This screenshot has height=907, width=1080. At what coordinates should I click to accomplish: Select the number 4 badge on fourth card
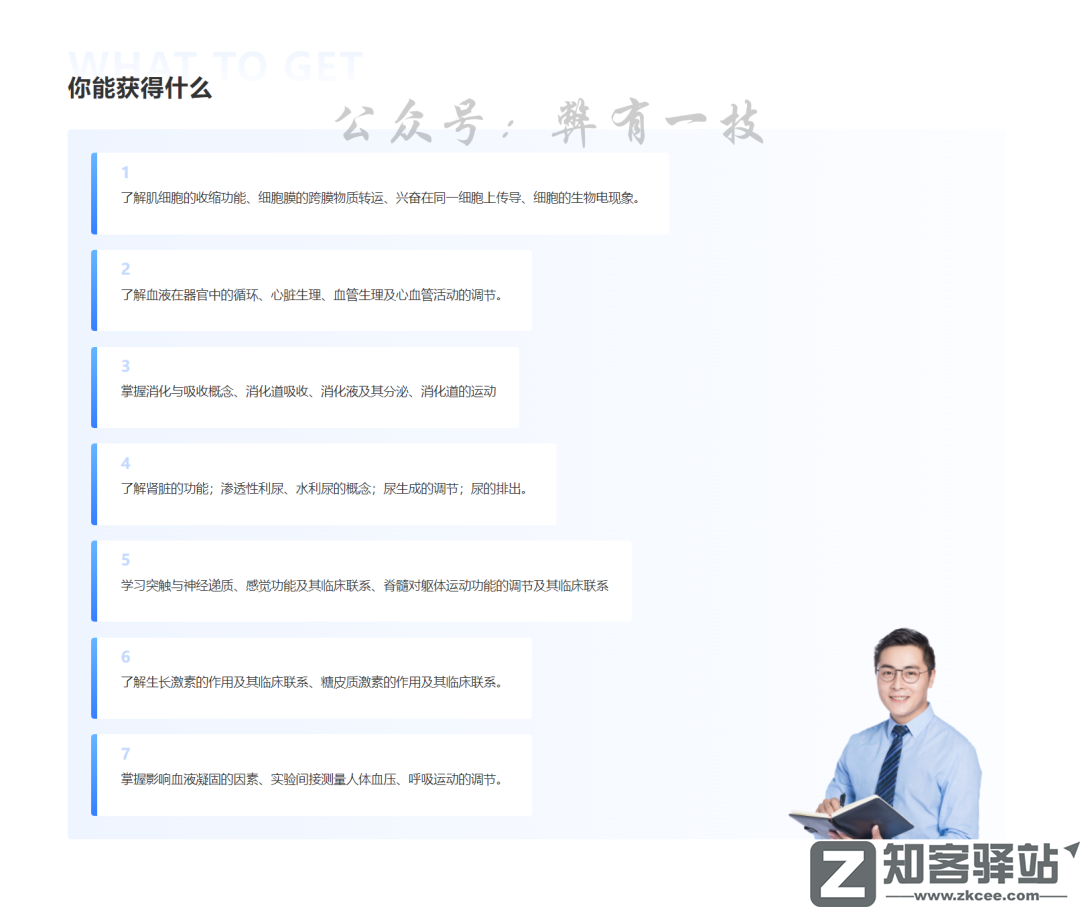[125, 463]
